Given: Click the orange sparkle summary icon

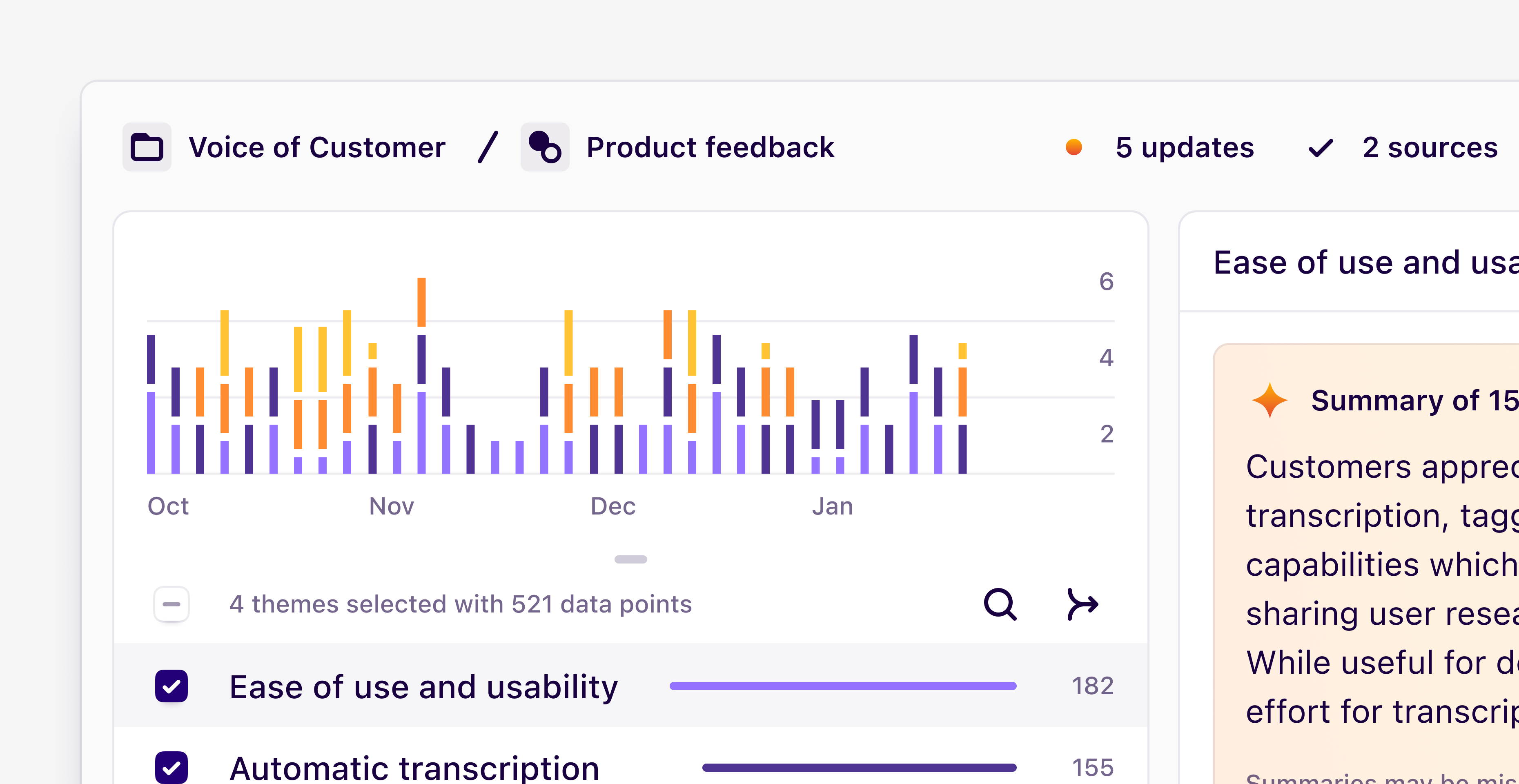Looking at the screenshot, I should (1269, 401).
